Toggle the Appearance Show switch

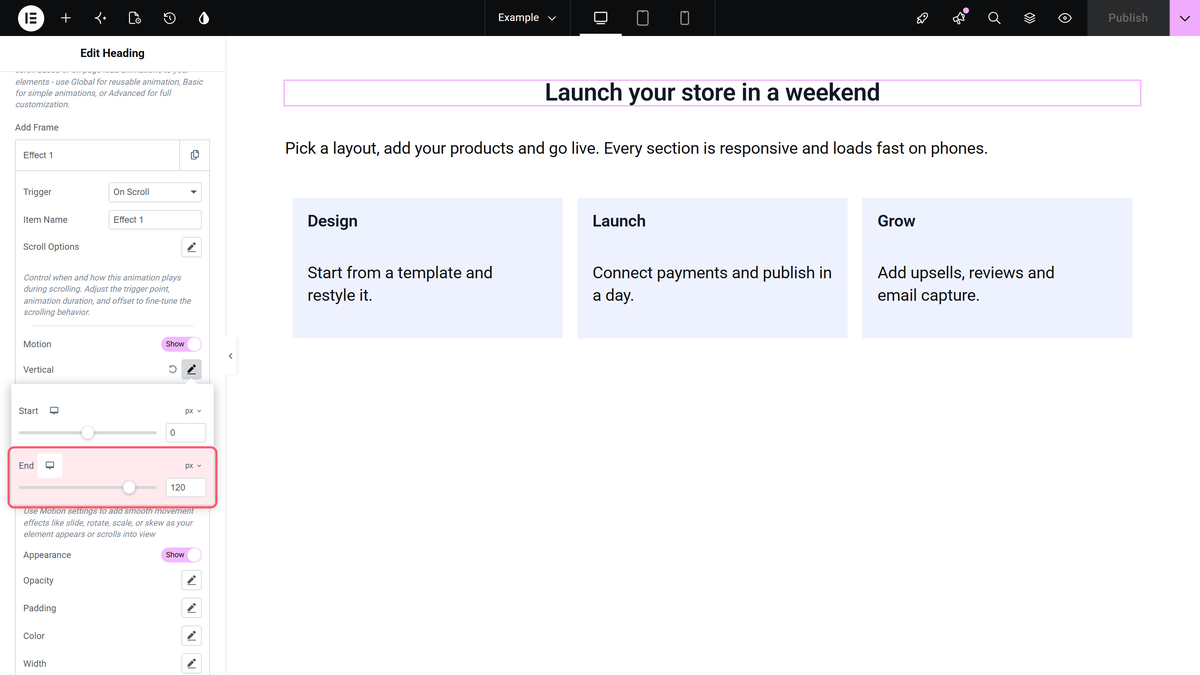coord(181,555)
